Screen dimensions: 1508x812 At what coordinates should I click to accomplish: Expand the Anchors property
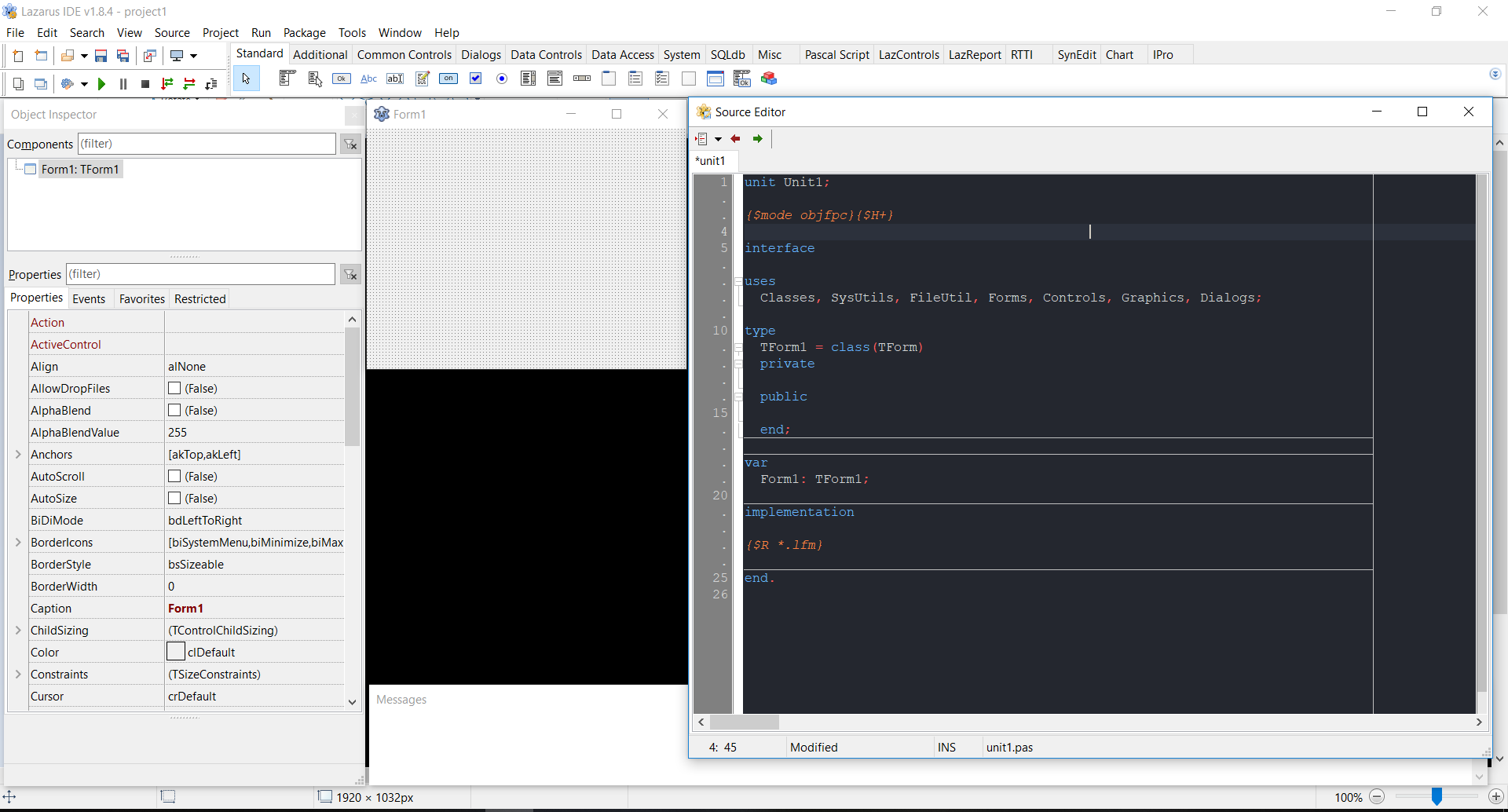(18, 455)
